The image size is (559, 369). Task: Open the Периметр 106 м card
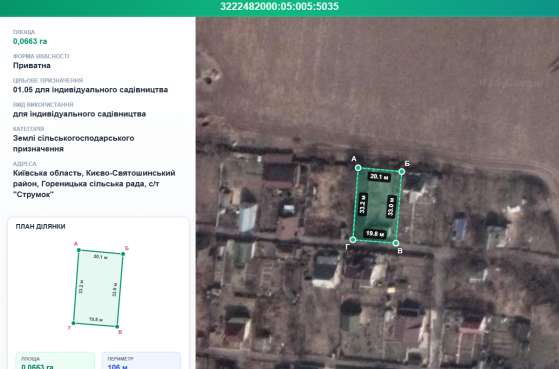click(142, 360)
